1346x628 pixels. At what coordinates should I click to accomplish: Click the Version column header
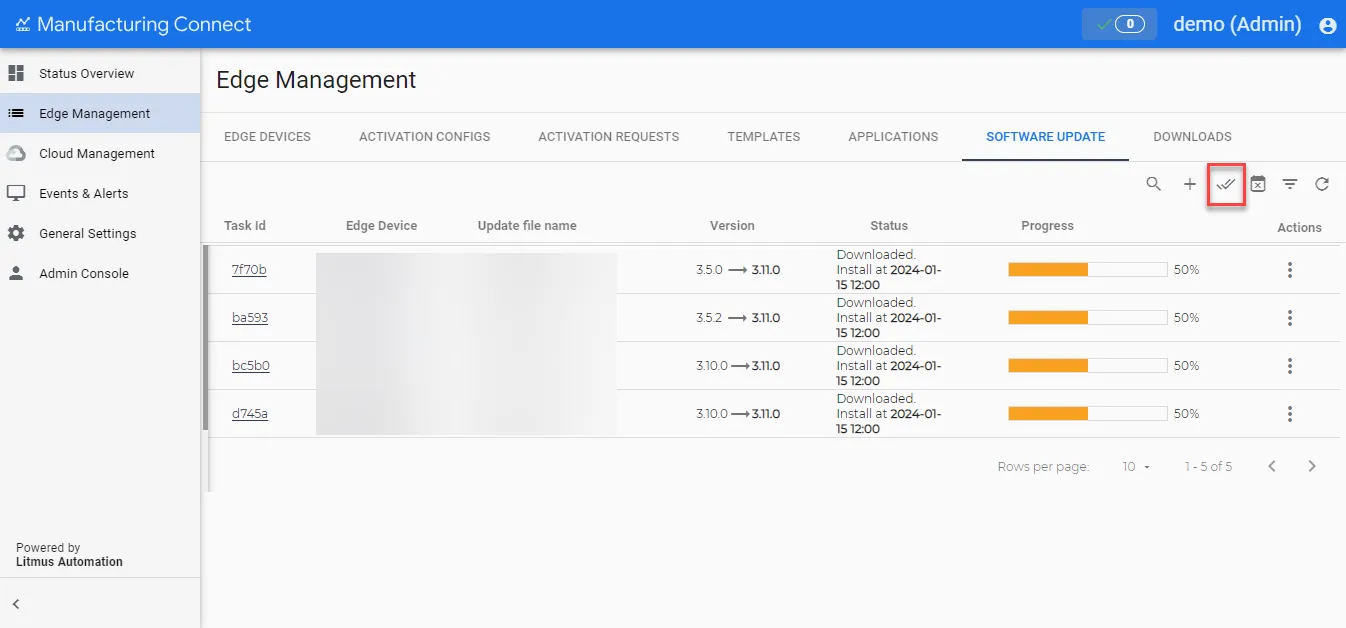(732, 226)
